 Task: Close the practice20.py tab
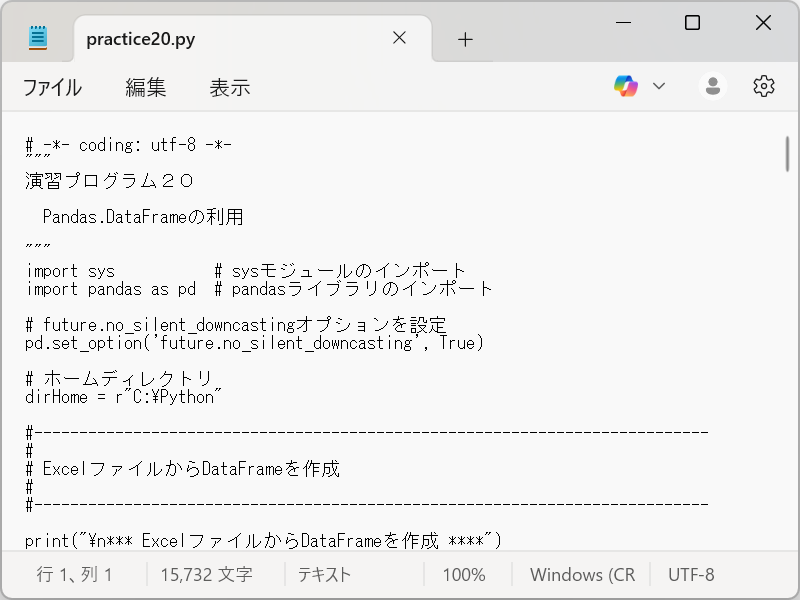click(x=399, y=38)
